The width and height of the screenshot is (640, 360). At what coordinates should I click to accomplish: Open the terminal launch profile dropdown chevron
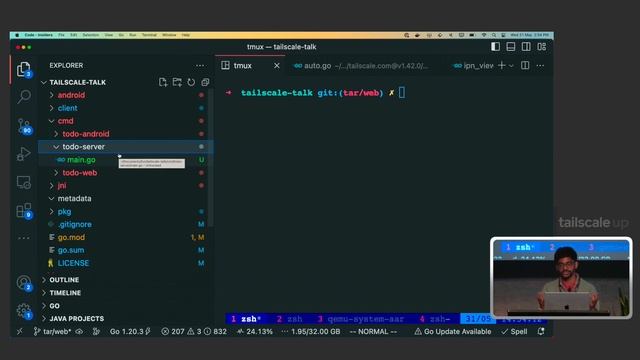point(511,66)
